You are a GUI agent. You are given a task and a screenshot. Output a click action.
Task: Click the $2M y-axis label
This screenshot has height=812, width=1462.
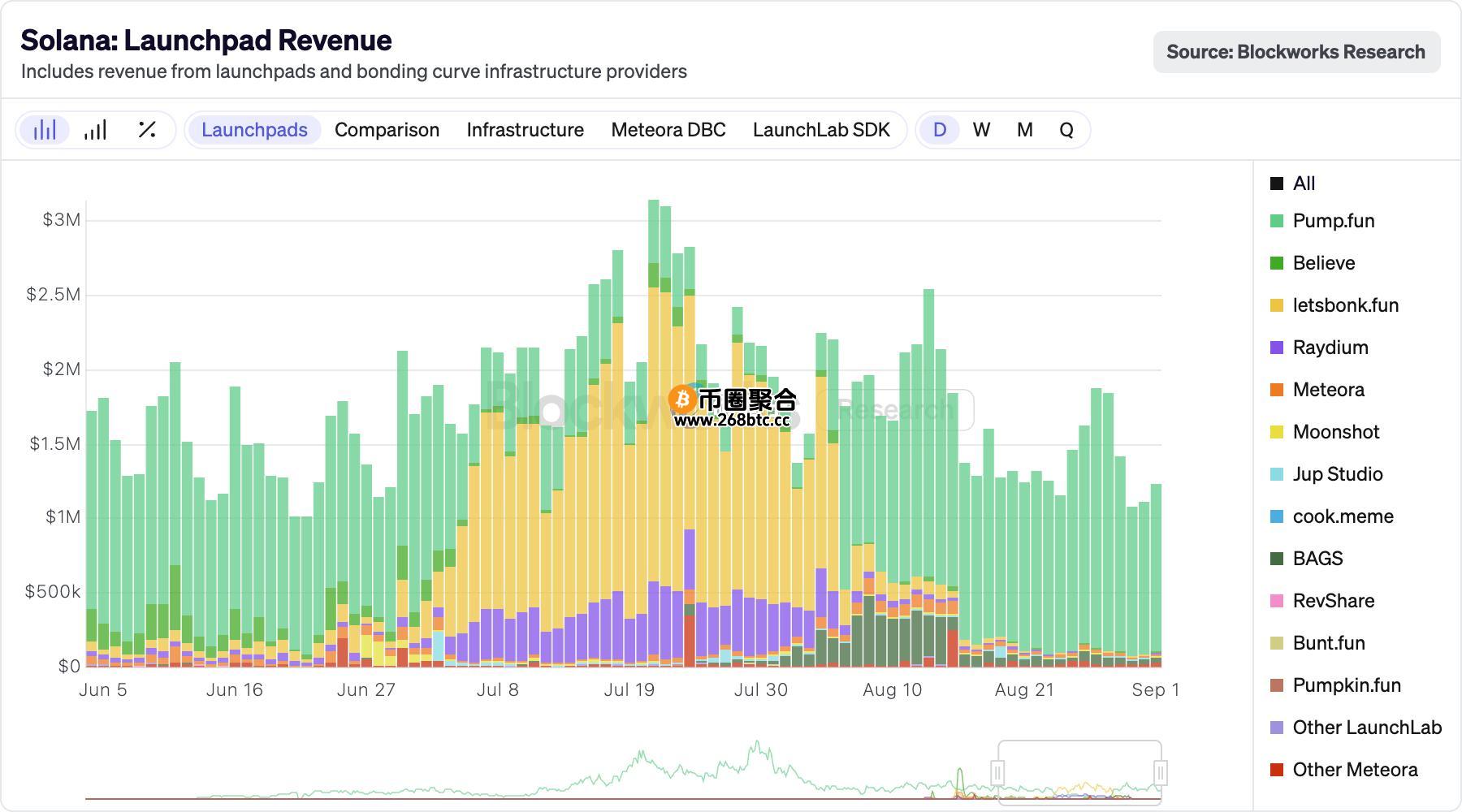tap(62, 369)
